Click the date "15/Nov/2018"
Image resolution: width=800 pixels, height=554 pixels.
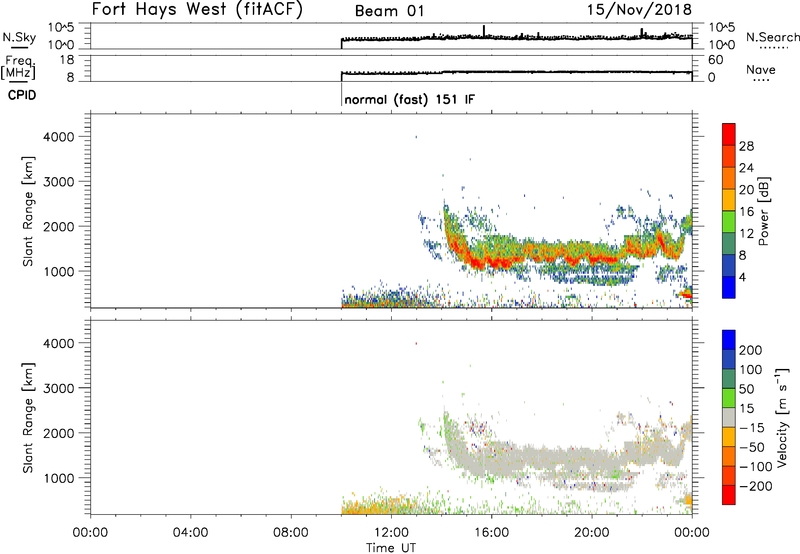(639, 9)
